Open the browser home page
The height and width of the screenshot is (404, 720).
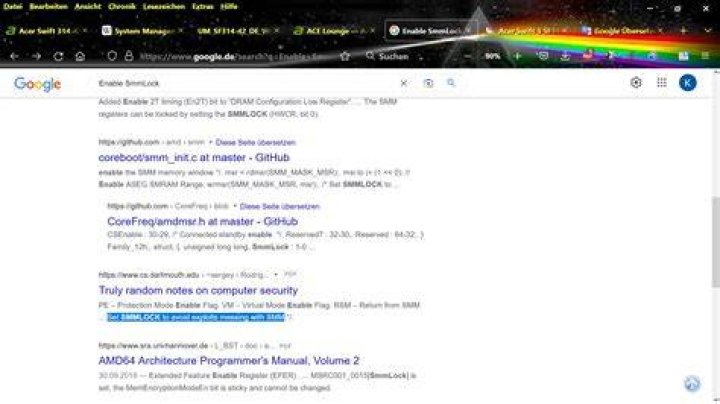[x=80, y=56]
